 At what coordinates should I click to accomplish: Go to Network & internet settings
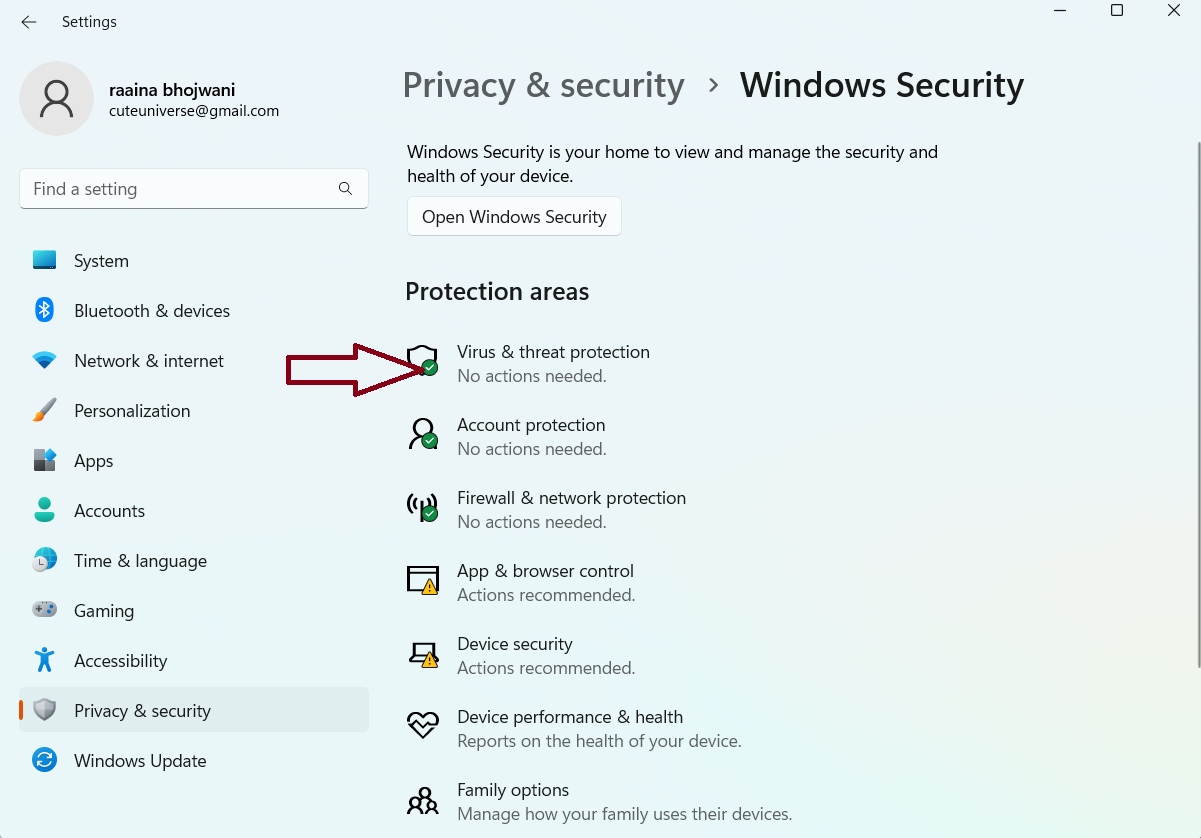149,361
